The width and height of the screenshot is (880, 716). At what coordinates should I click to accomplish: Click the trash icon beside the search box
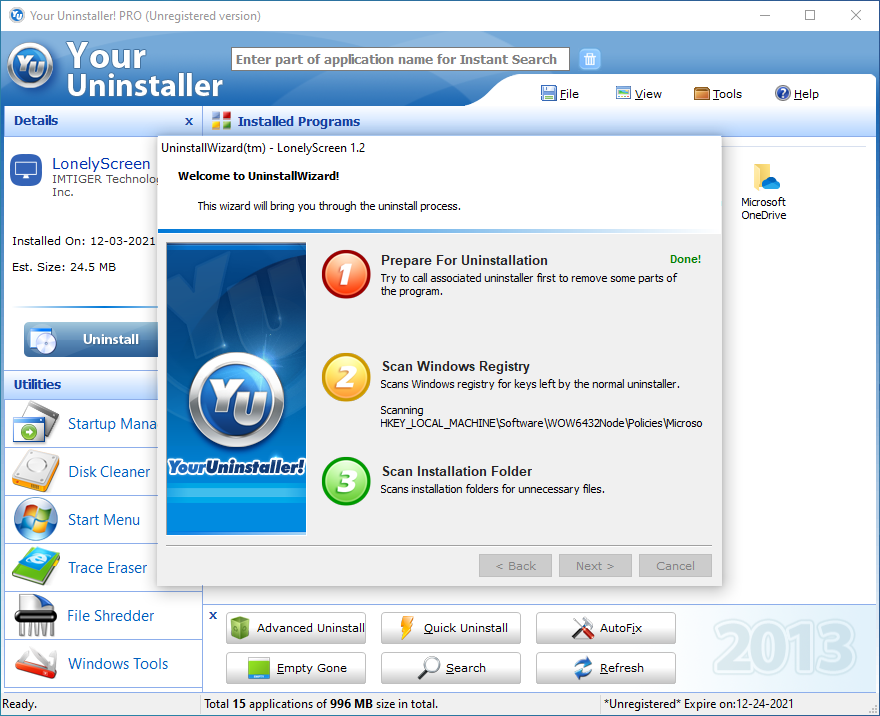tap(590, 59)
